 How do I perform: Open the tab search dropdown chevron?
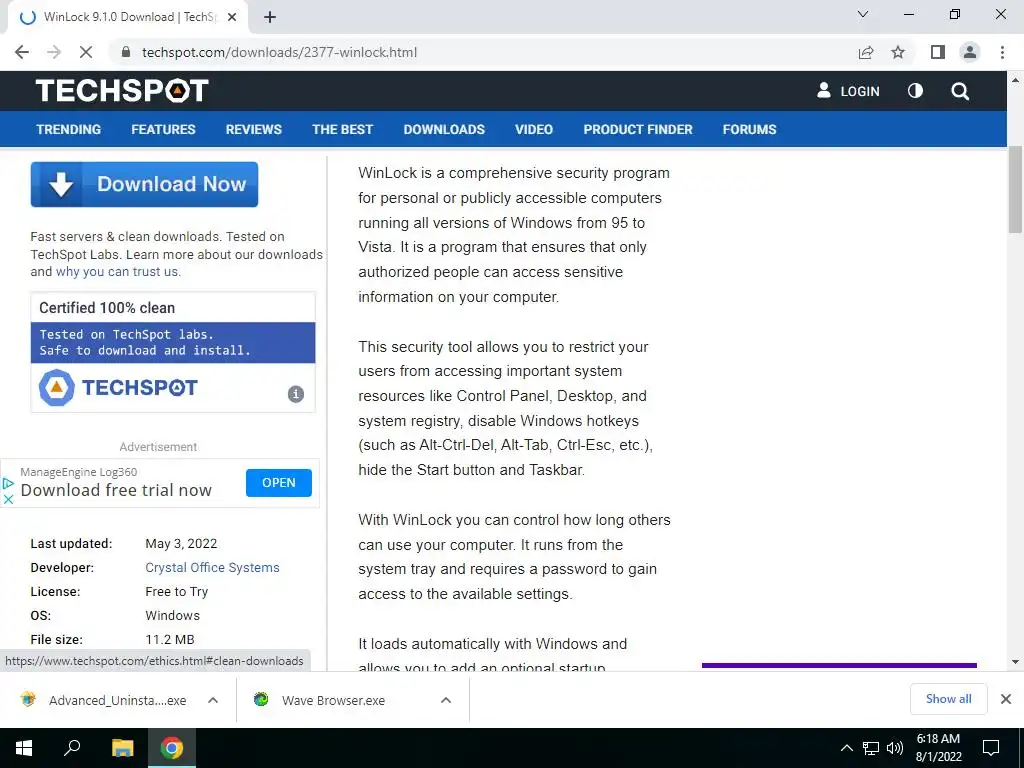coord(863,14)
